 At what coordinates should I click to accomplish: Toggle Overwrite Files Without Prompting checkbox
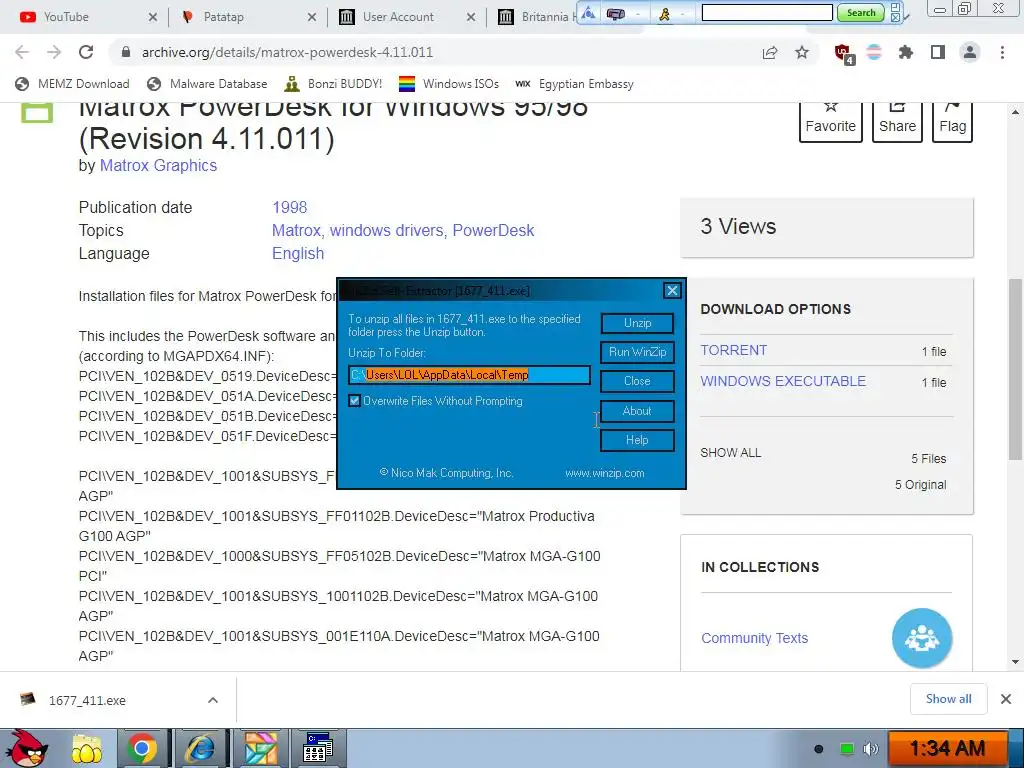(x=355, y=400)
